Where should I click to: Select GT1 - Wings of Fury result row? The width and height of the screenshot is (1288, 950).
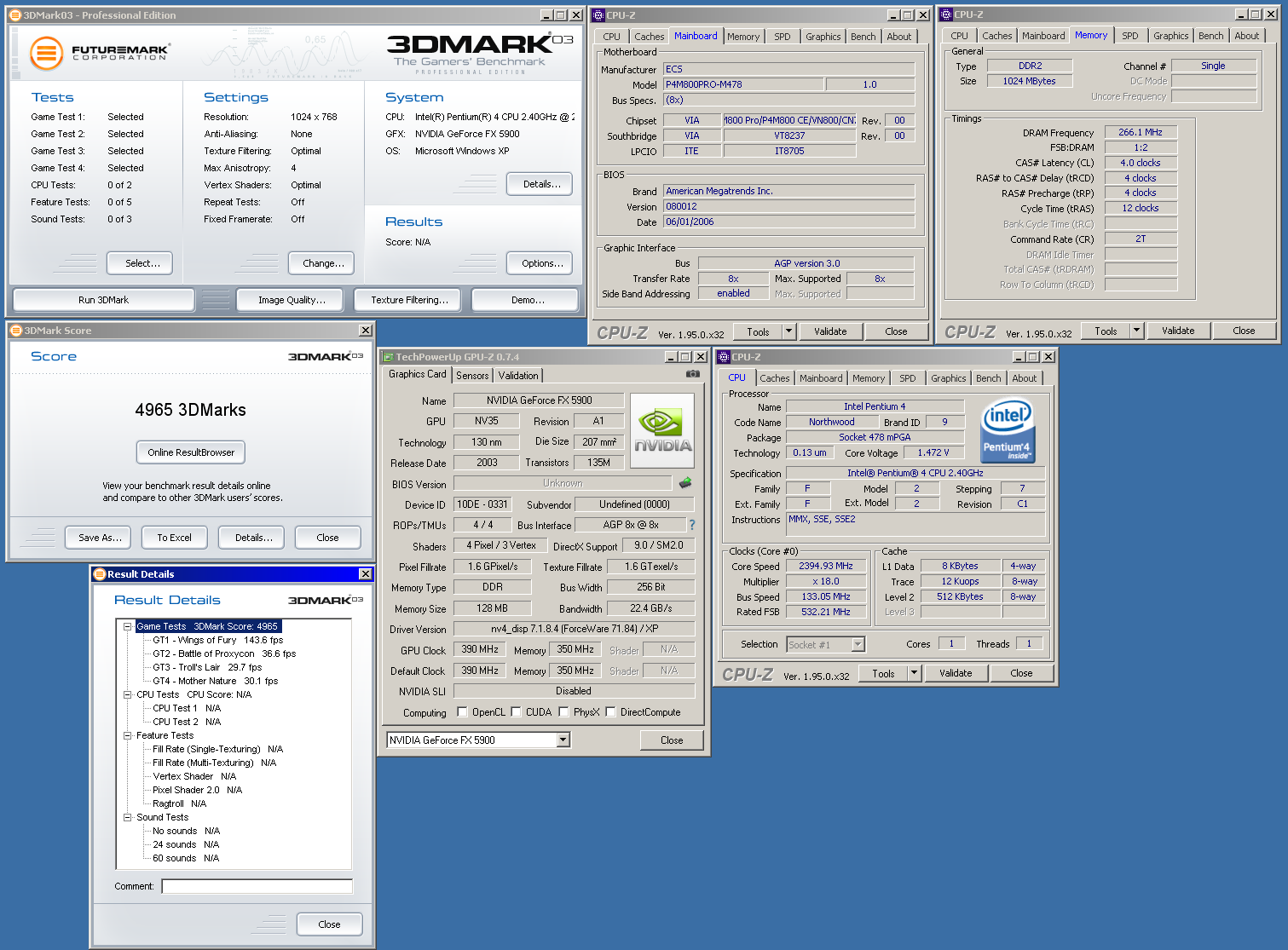pos(218,640)
